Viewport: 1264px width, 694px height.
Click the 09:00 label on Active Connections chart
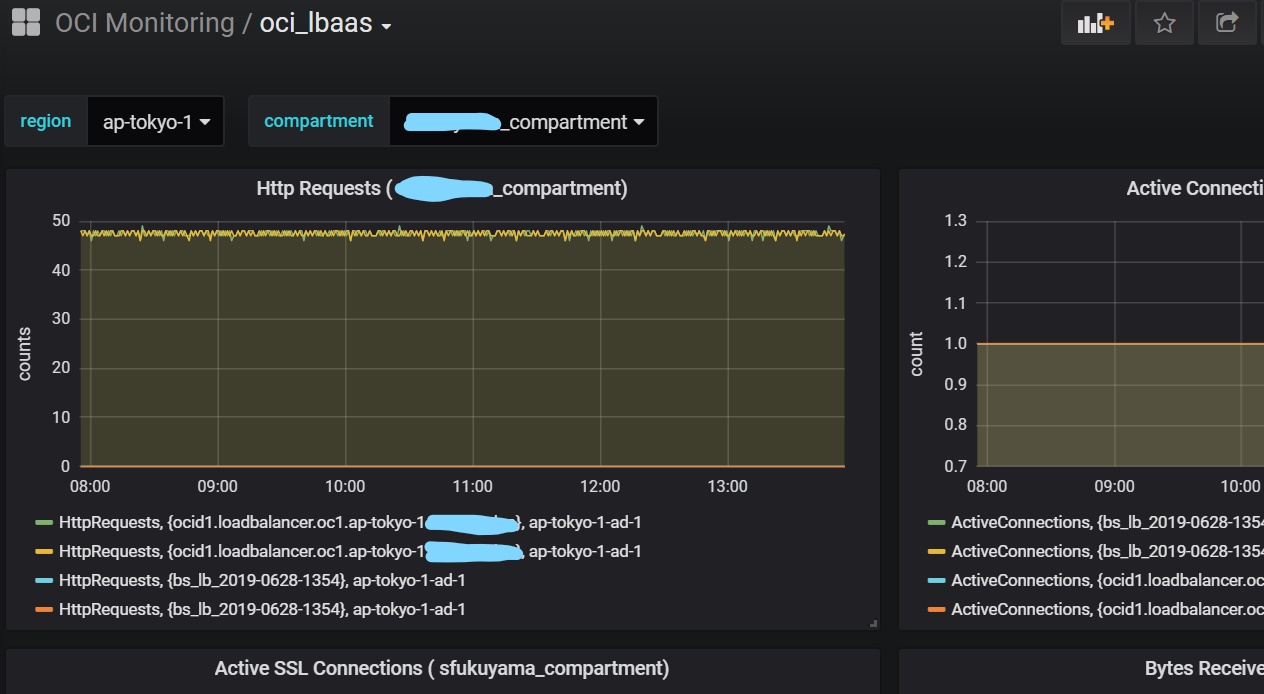1114,487
